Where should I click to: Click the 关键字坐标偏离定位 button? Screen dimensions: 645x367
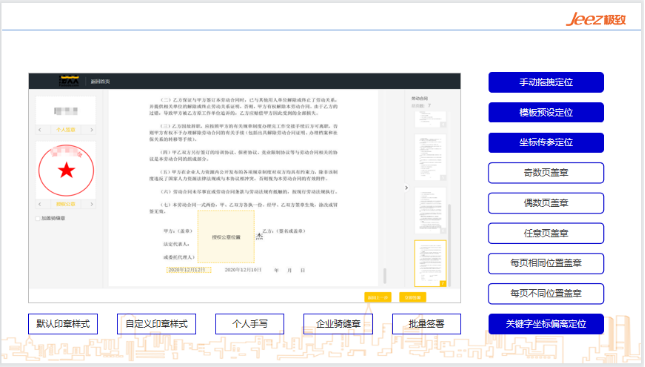pos(546,324)
